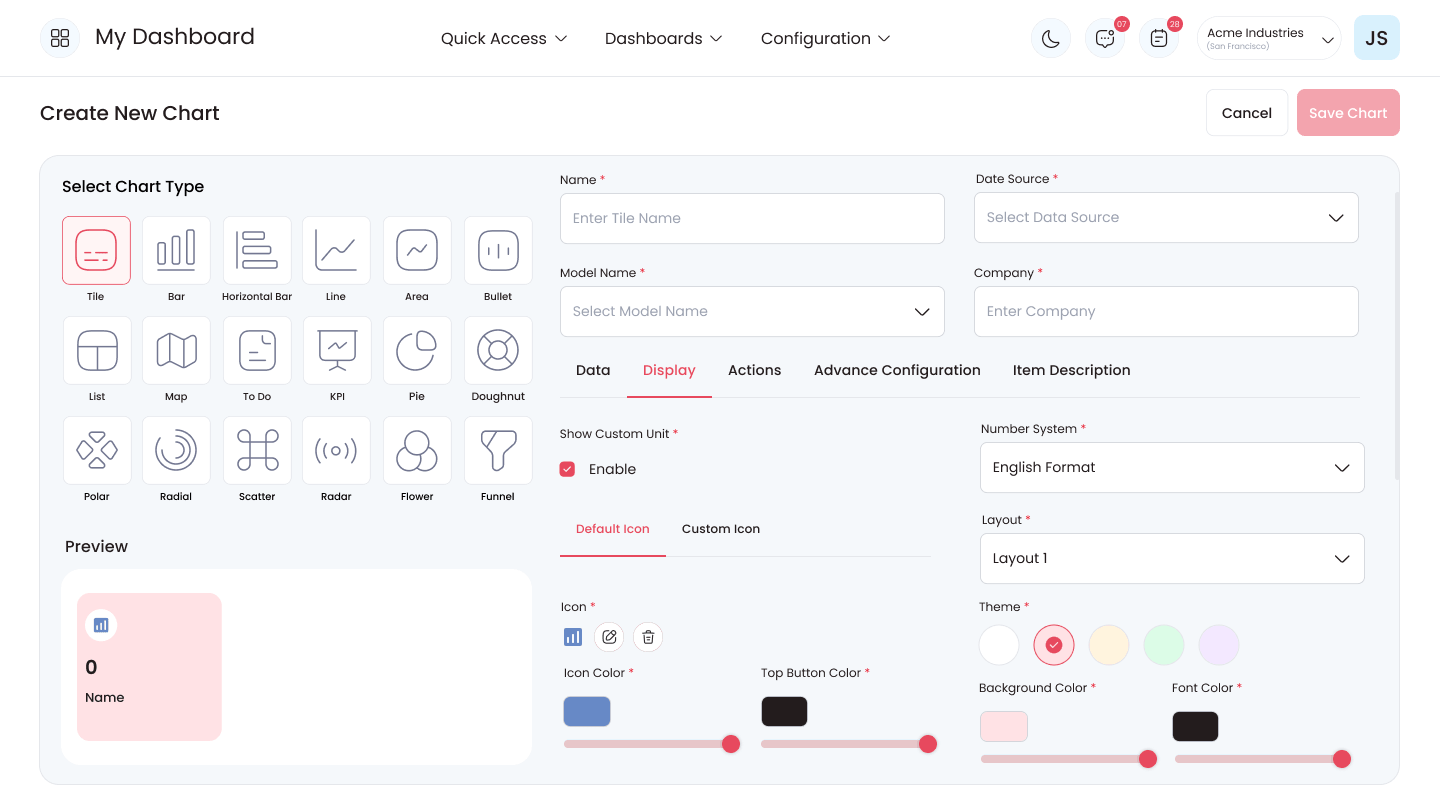Open the blue Icon Color swatch
The image size is (1440, 800).
pyautogui.click(x=587, y=711)
